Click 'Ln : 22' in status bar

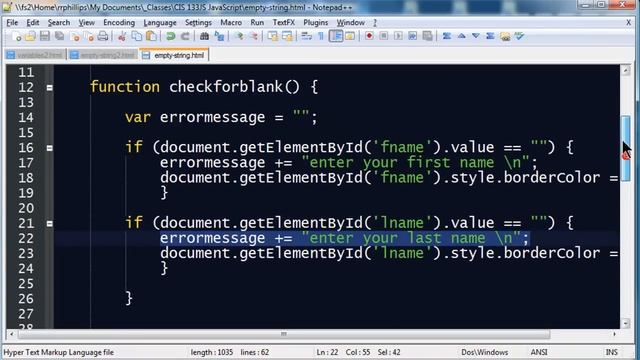(x=327, y=352)
